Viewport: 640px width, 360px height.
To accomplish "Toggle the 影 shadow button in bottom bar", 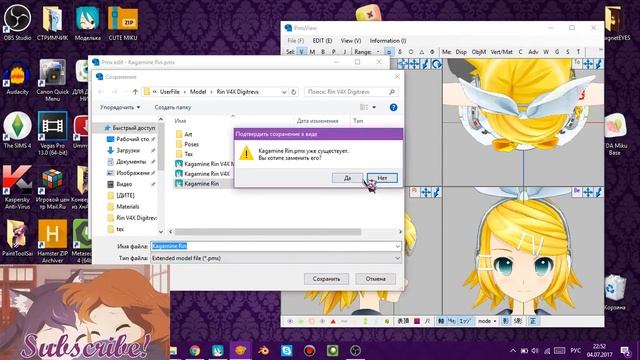I will point(505,321).
